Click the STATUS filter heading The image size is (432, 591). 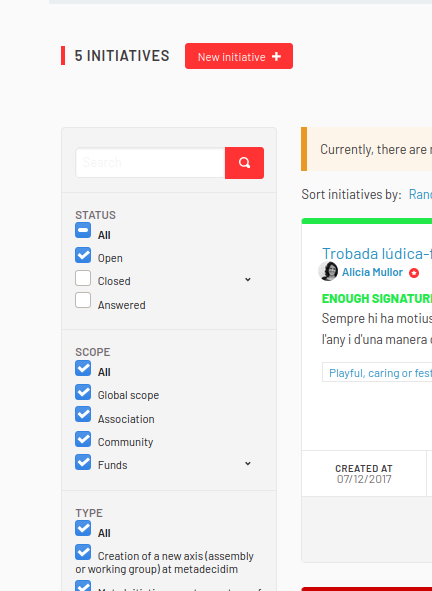click(x=95, y=215)
